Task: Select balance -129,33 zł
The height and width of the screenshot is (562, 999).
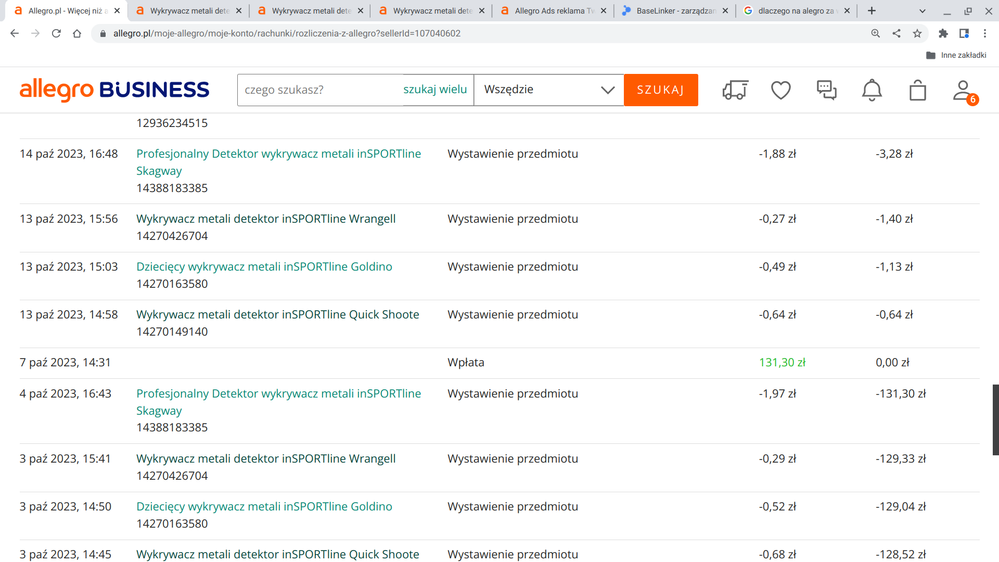Action: tap(900, 459)
